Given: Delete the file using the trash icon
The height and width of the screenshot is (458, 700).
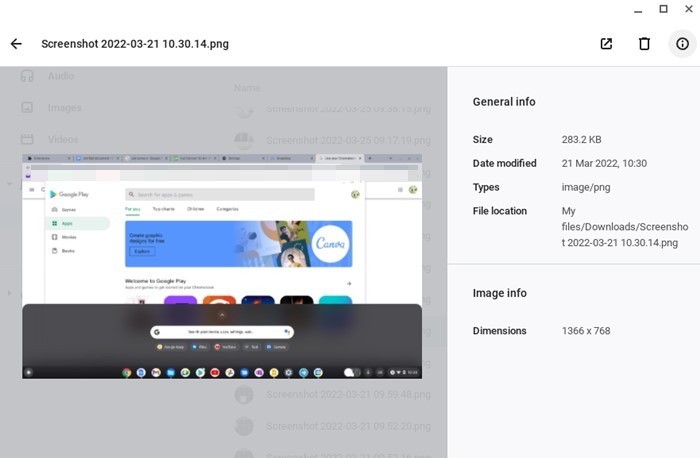Looking at the screenshot, I should (644, 44).
